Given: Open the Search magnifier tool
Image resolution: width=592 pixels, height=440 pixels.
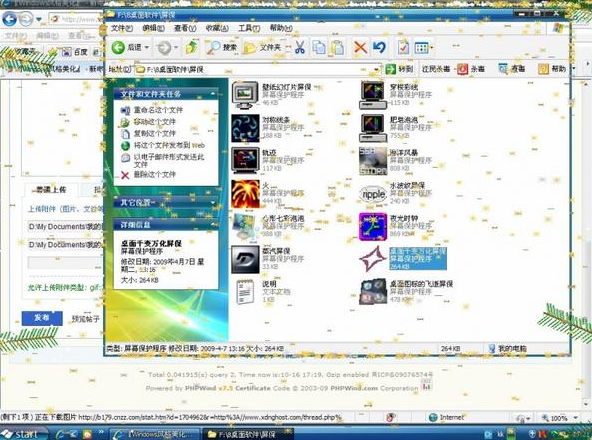Looking at the screenshot, I should click(222, 47).
